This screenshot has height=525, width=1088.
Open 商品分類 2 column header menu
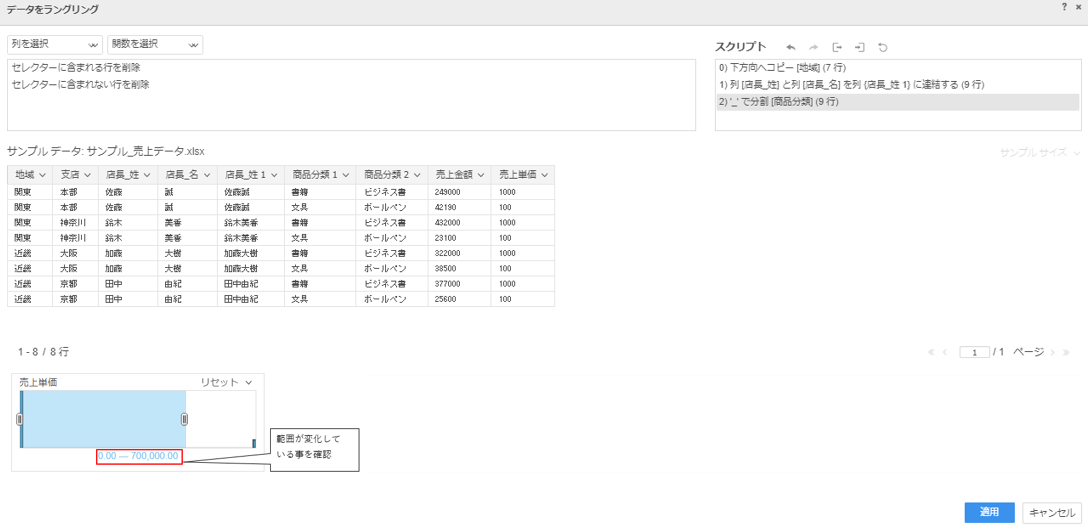click(x=418, y=175)
